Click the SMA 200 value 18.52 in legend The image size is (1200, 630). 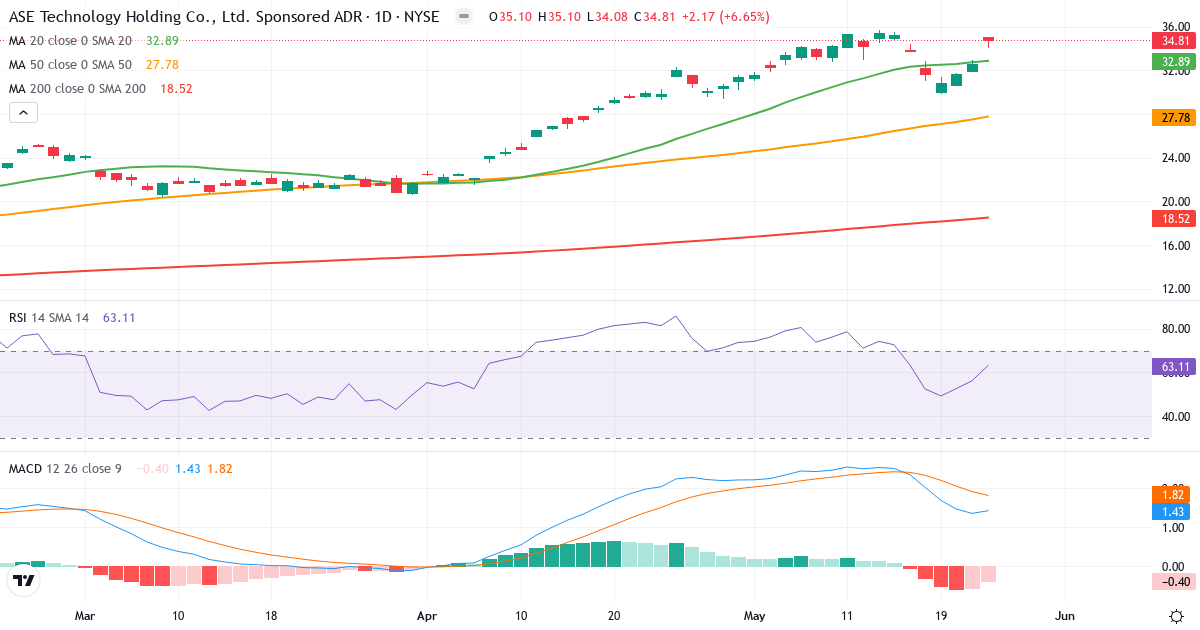click(176, 88)
